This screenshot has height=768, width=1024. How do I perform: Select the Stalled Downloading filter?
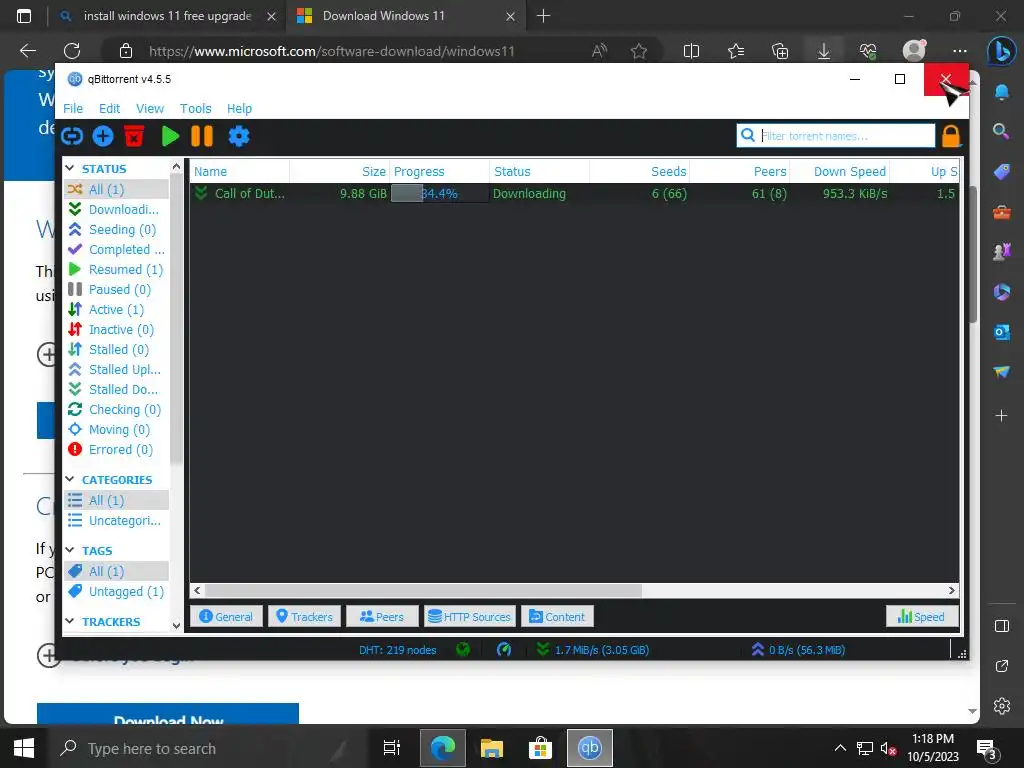(x=116, y=389)
